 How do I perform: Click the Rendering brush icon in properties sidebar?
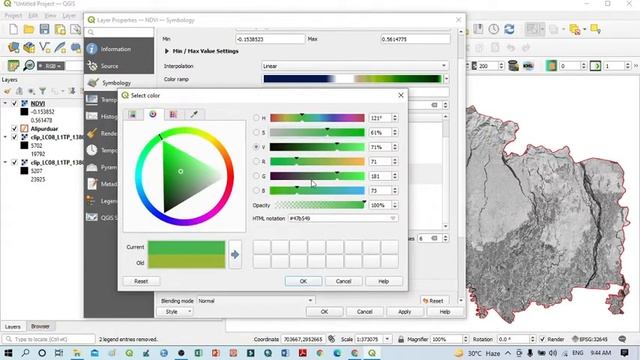click(92, 133)
